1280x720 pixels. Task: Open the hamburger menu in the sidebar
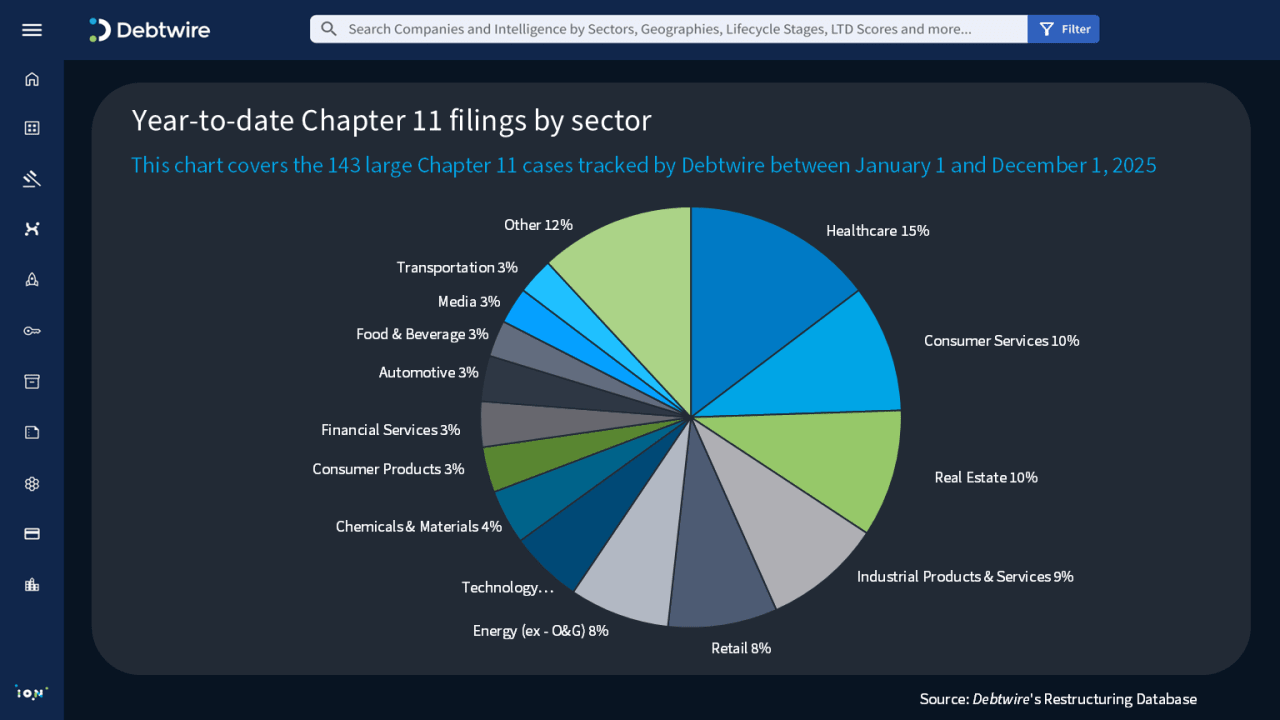(x=32, y=30)
